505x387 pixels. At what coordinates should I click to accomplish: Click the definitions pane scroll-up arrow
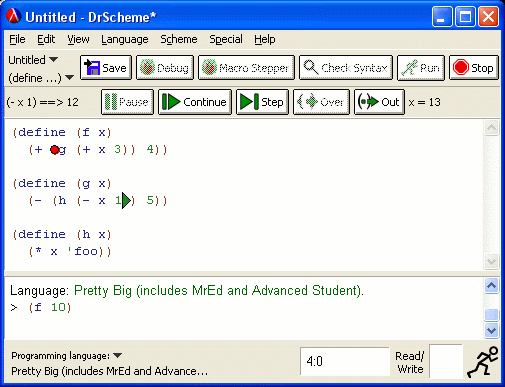[x=491, y=128]
